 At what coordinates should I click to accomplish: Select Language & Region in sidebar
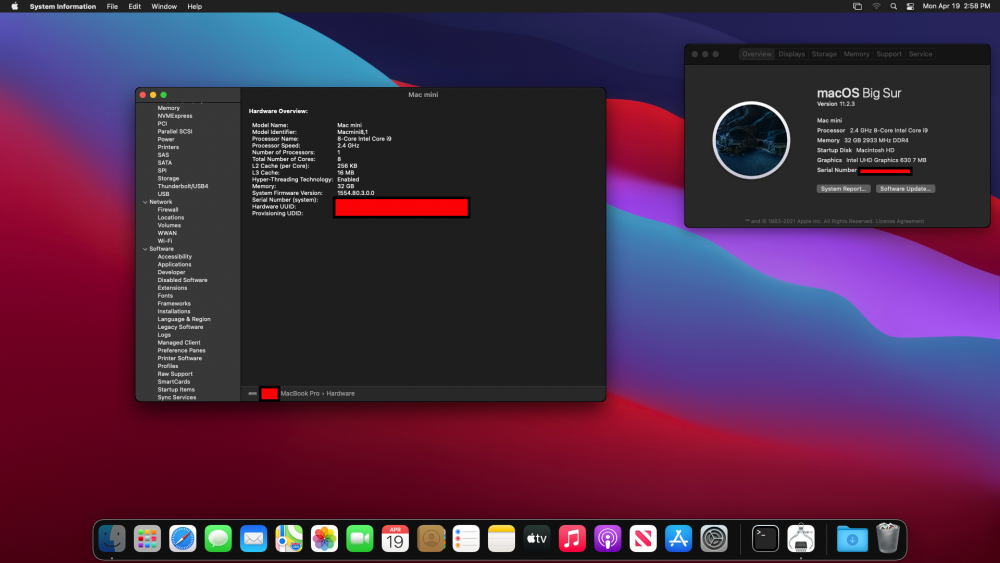click(x=184, y=319)
